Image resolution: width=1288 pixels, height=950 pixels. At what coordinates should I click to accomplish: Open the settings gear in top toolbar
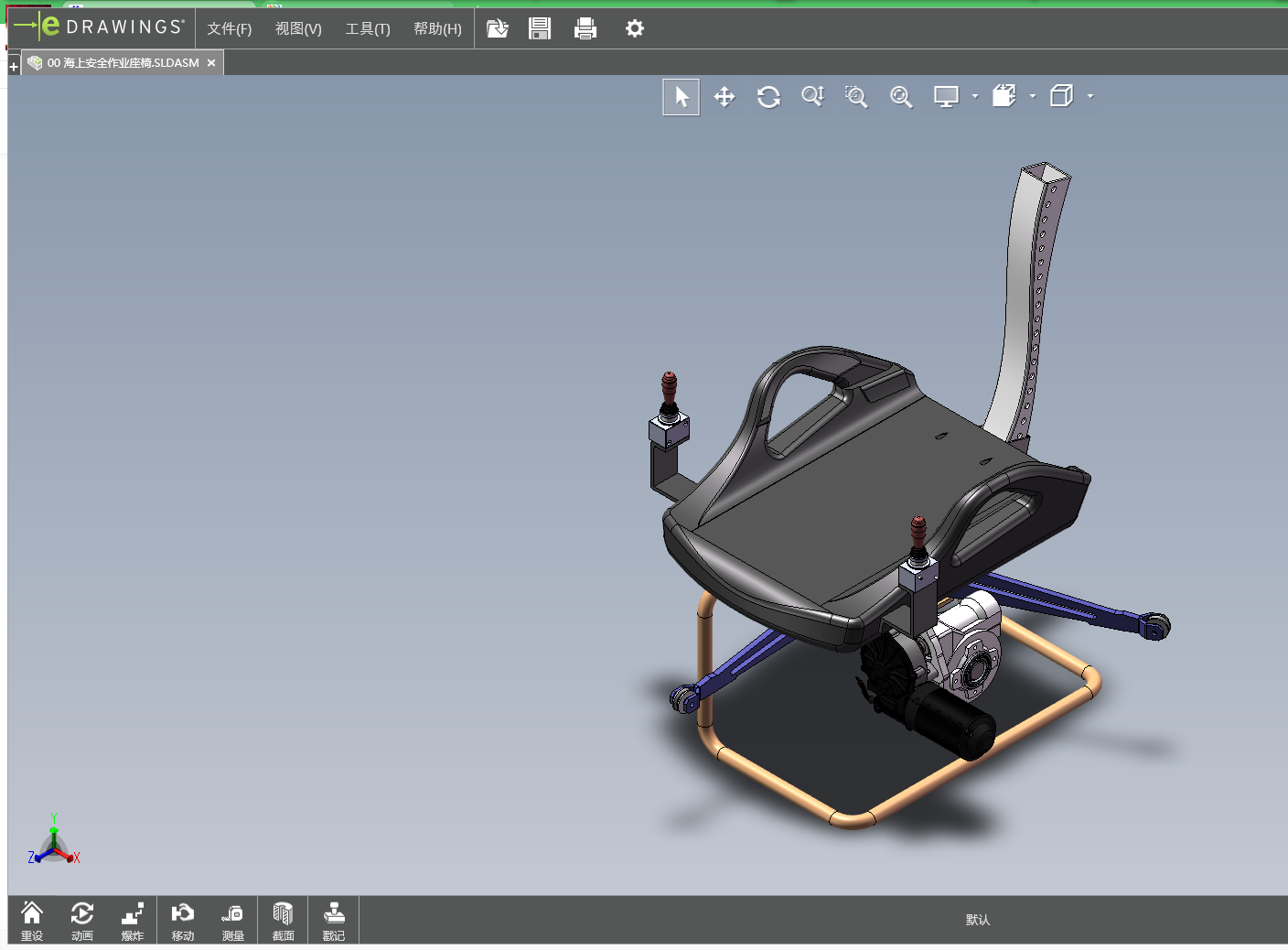coord(634,28)
